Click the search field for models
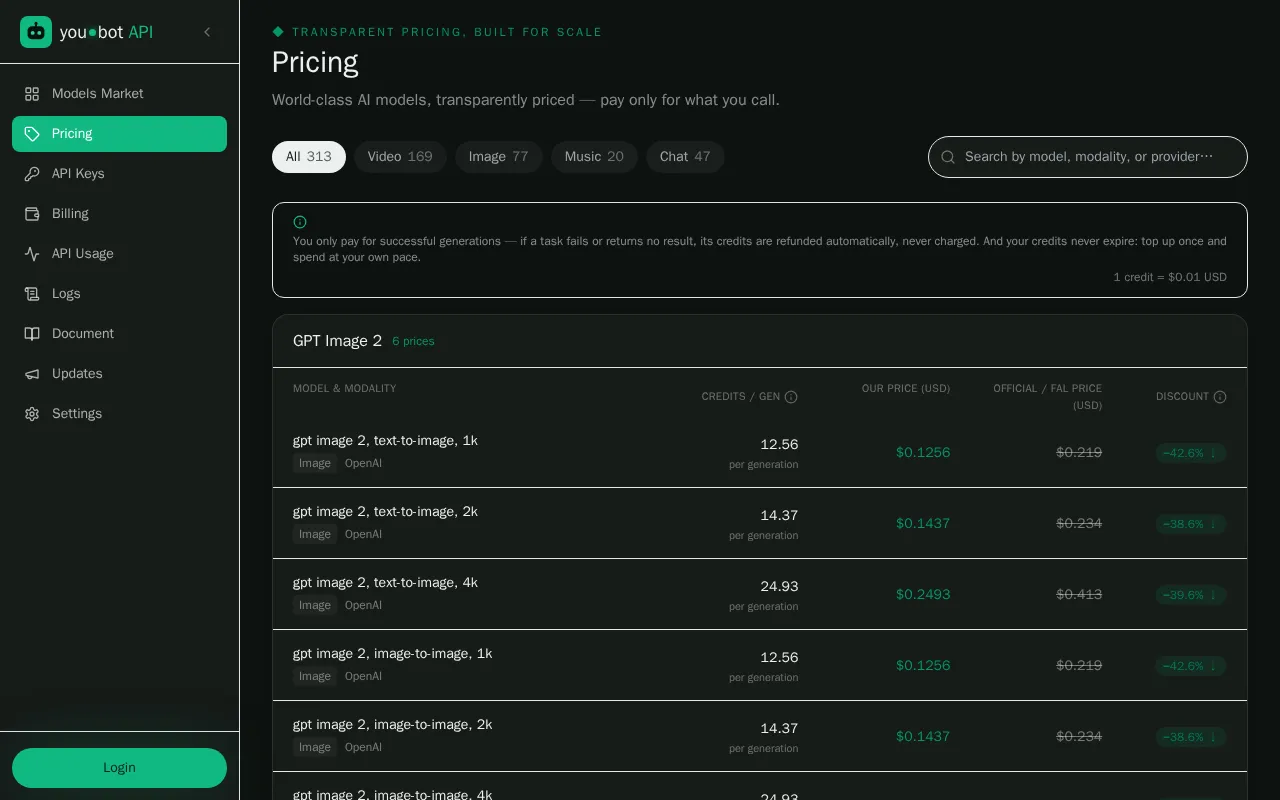This screenshot has height=800, width=1280. [1088, 157]
